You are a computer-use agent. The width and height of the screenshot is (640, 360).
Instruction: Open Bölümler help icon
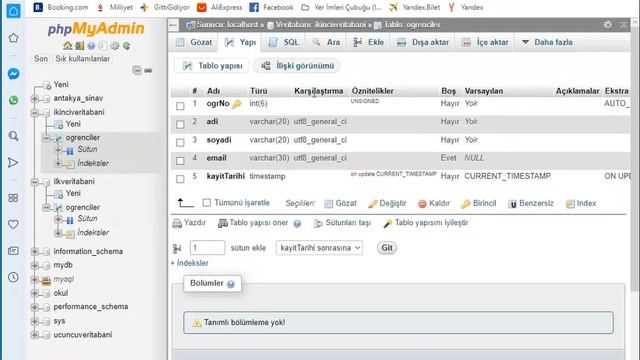coord(231,284)
